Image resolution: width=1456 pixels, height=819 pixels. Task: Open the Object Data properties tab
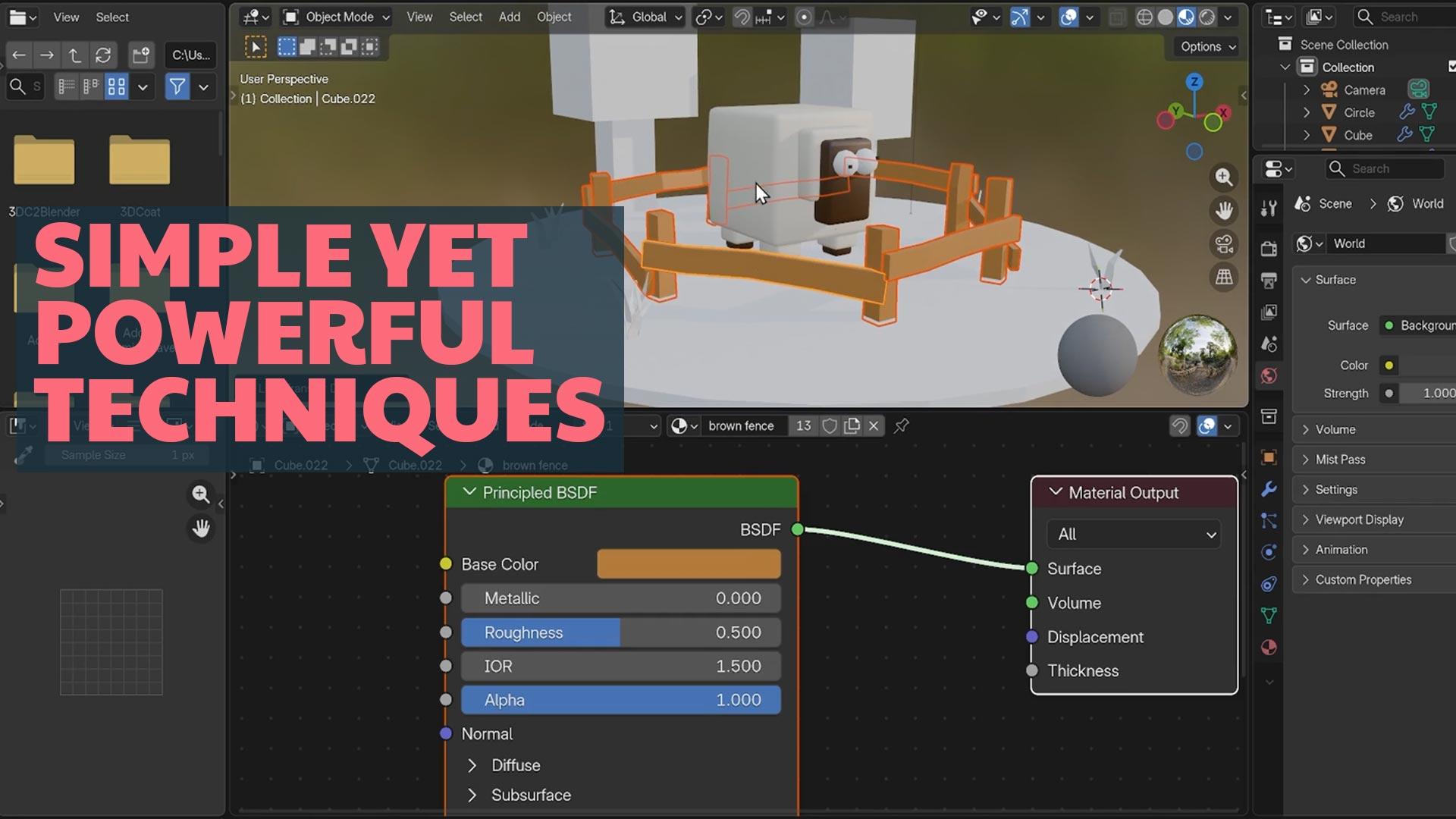tap(1269, 615)
